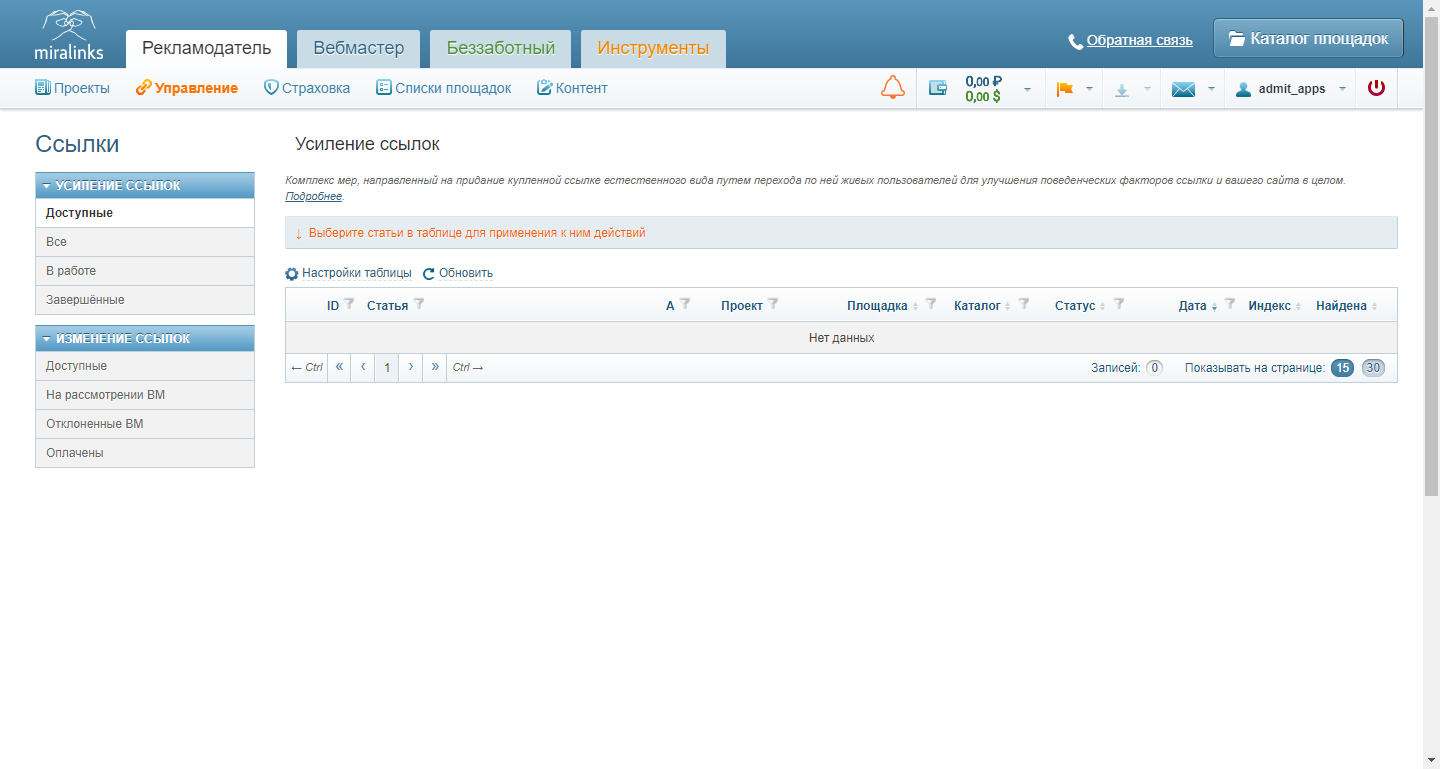Click the filter icon next to Каталог column
Viewport: 1440px width, 769px height.
click(x=1023, y=304)
